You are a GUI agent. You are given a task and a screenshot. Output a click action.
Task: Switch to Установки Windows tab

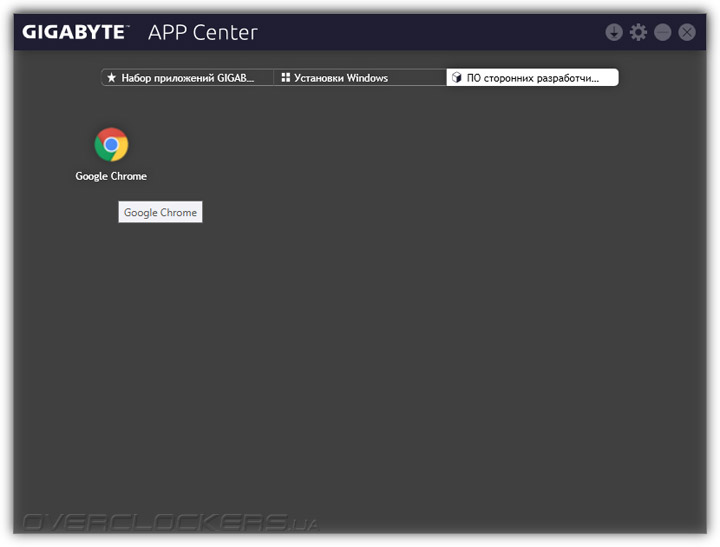tap(360, 78)
